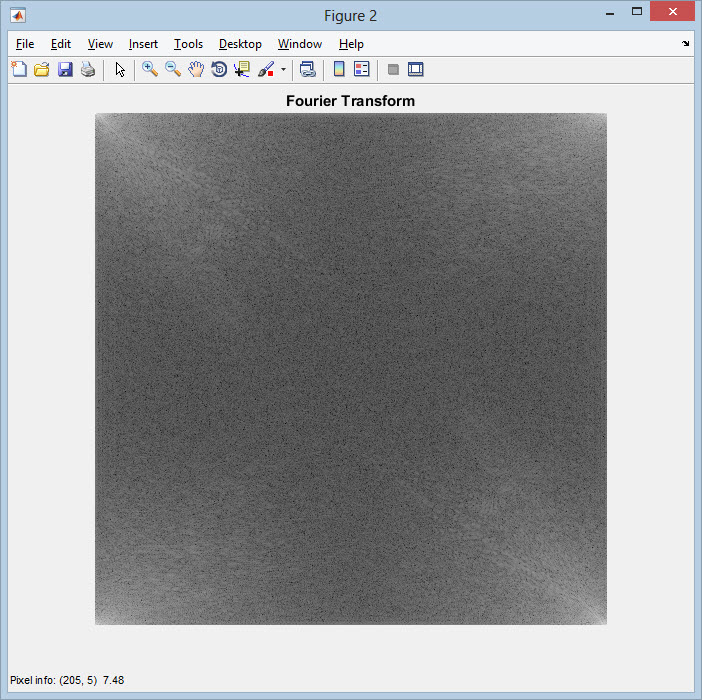Click the New Figure toolbar icon
This screenshot has width=702, height=700.
coord(19,69)
